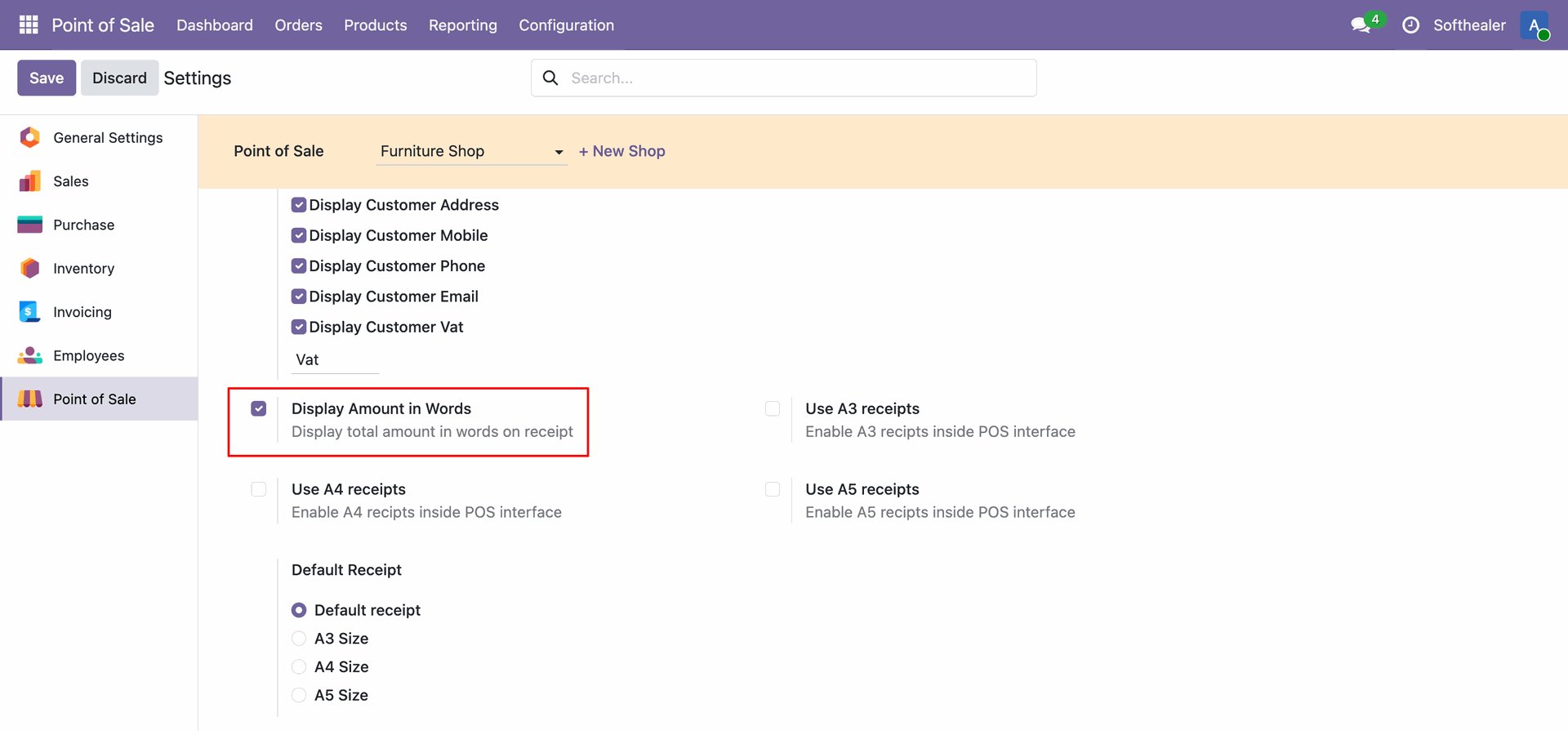Click the Vat label input field

tap(336, 359)
